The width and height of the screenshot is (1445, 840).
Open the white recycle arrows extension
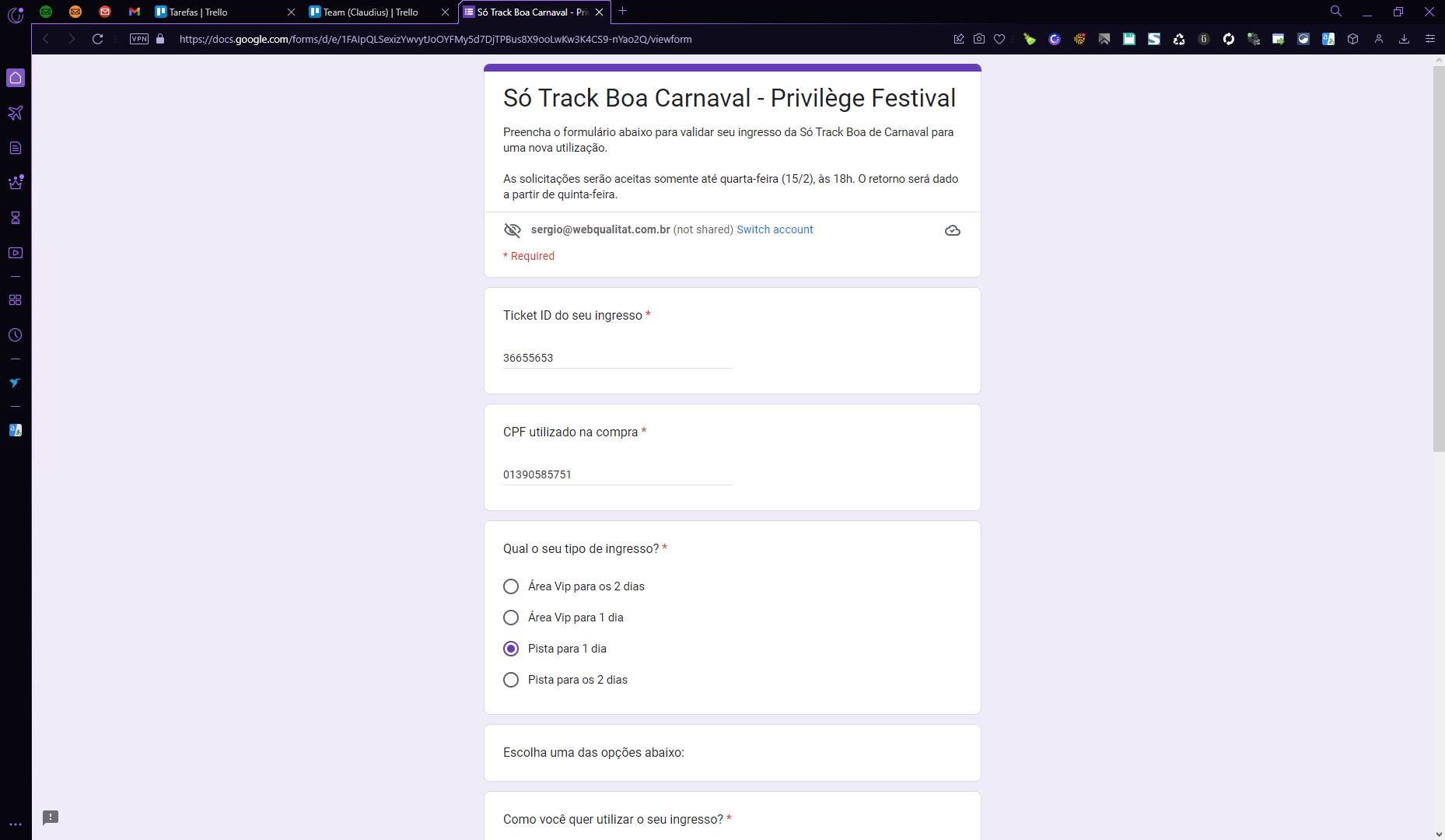click(x=1179, y=39)
